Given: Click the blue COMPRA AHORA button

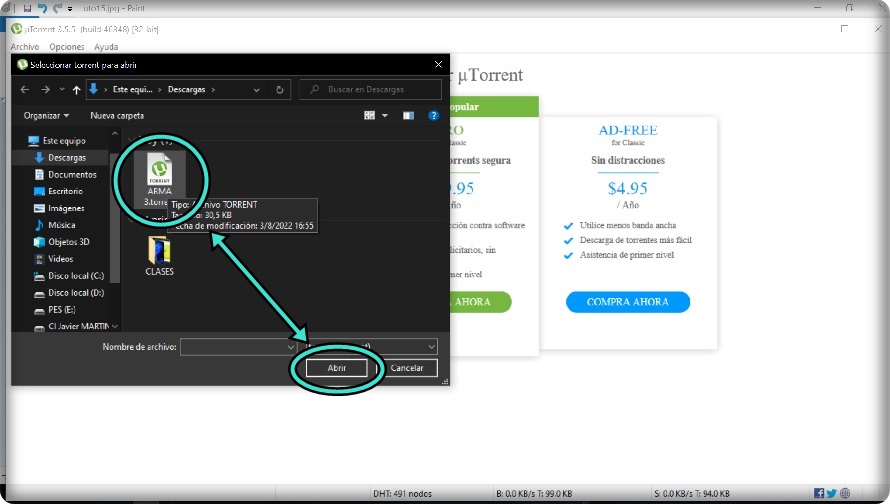Looking at the screenshot, I should [x=628, y=302].
